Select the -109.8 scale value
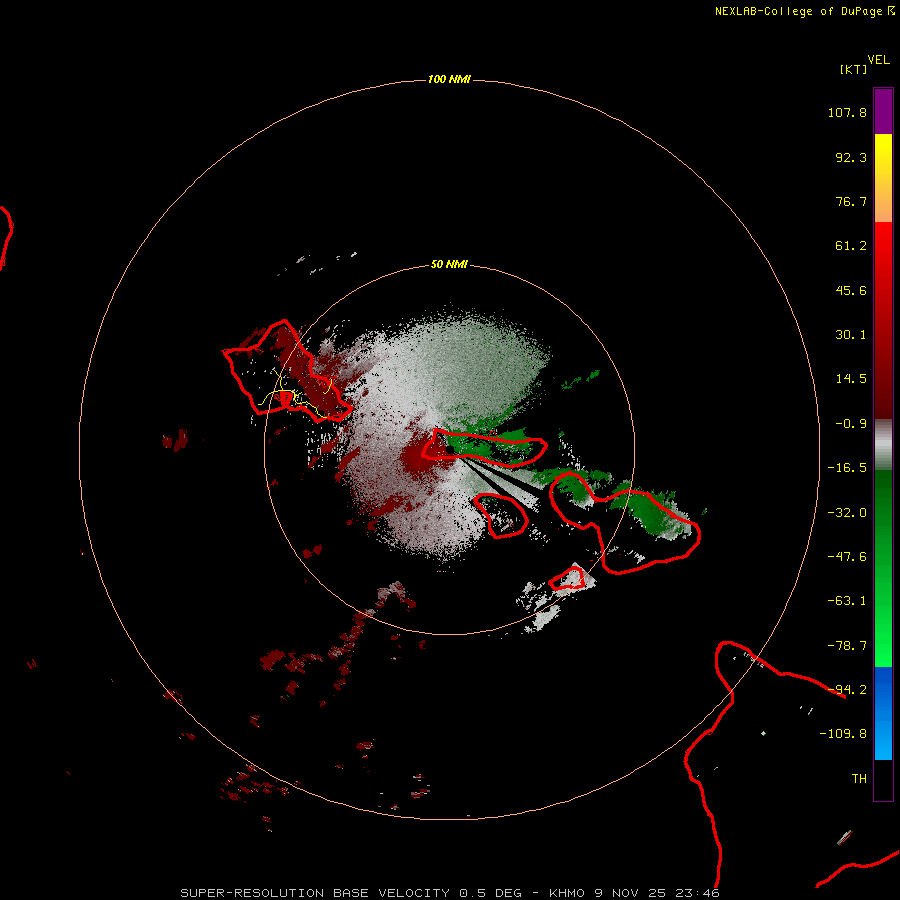 coord(843,734)
